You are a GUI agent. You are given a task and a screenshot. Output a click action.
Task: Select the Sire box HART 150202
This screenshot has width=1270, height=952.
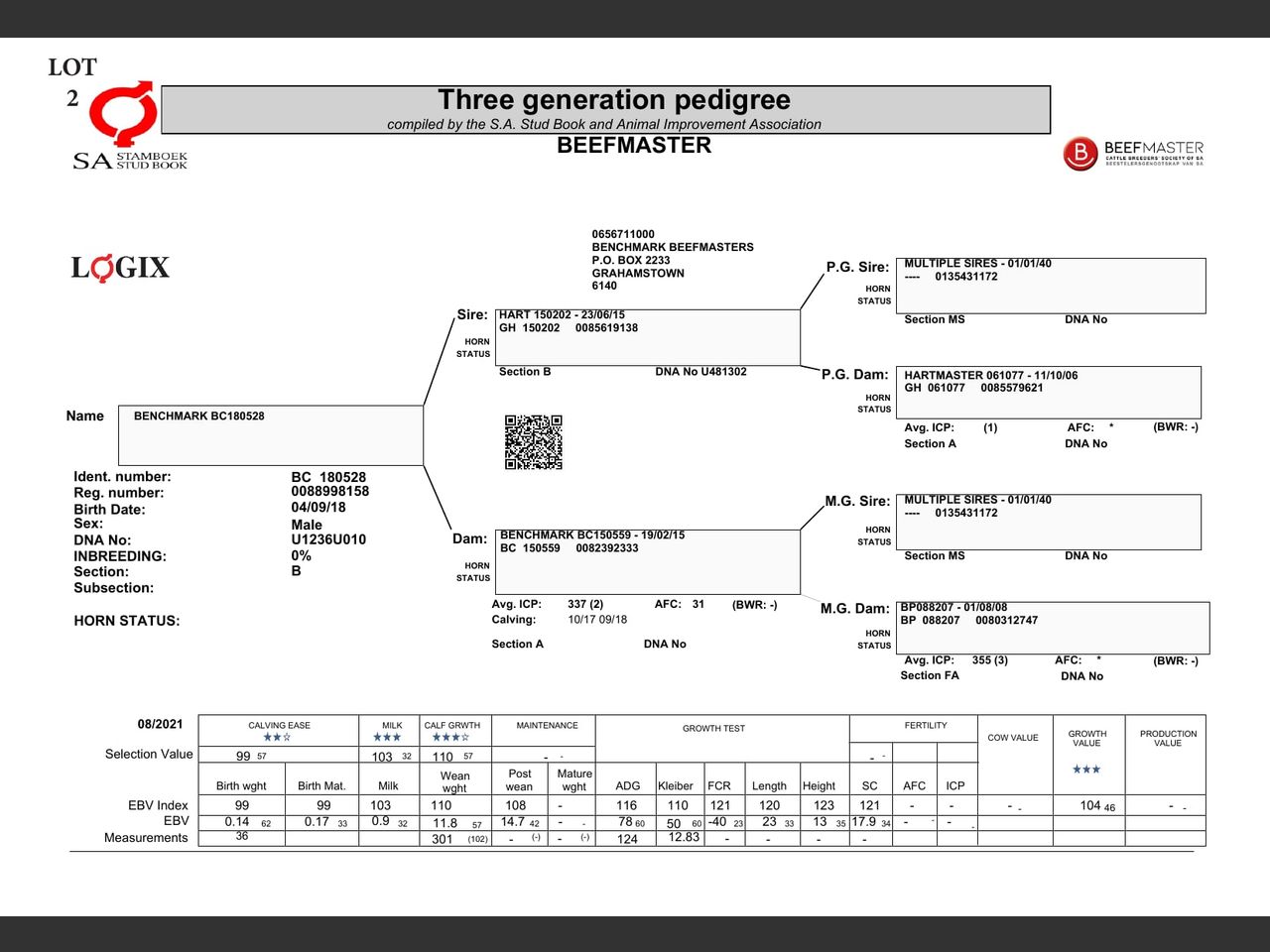click(647, 337)
